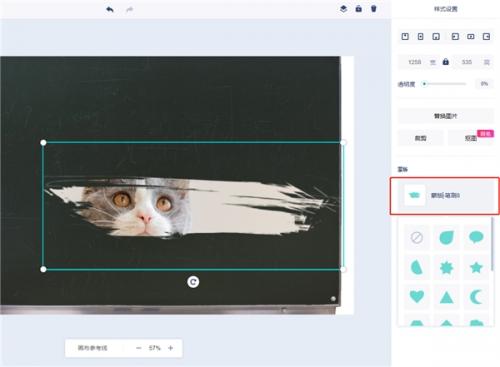Click the redo arrow in top toolbar
500x367 pixels.
point(129,9)
